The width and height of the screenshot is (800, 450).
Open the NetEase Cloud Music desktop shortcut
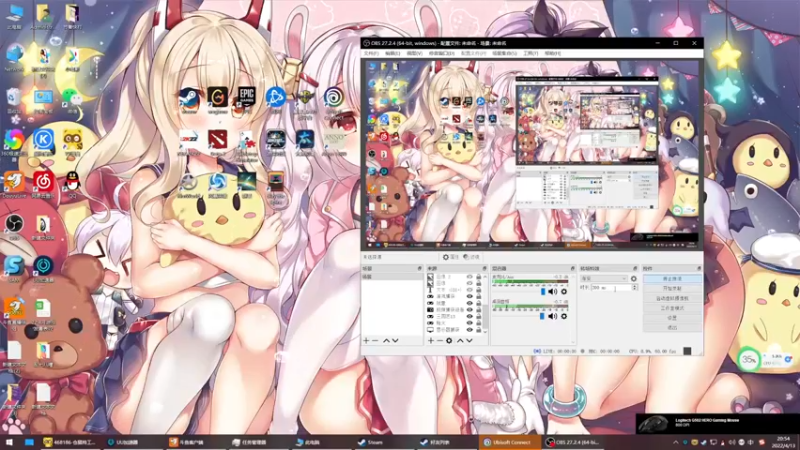tap(43, 184)
